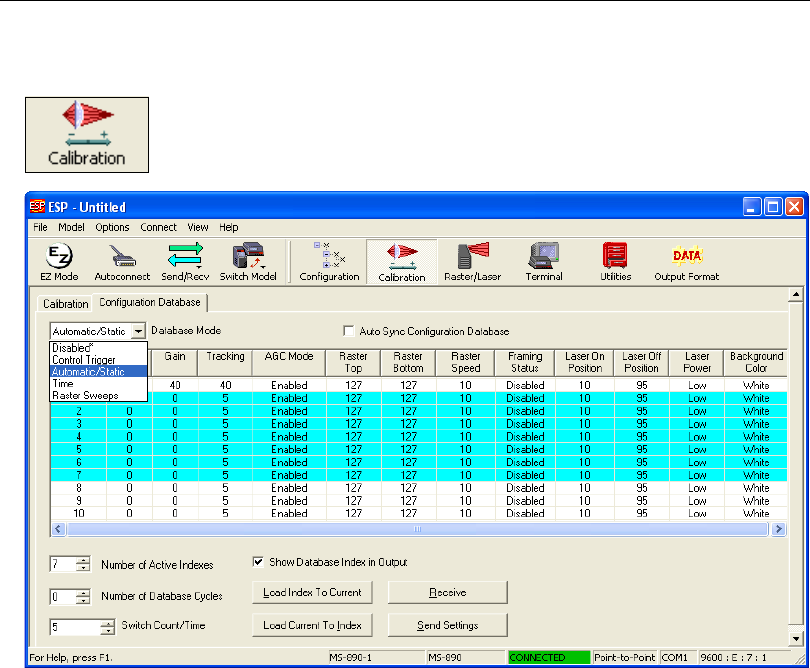810x668 pixels.
Task: Switch to the Calibration tab
Action: [x=64, y=302]
